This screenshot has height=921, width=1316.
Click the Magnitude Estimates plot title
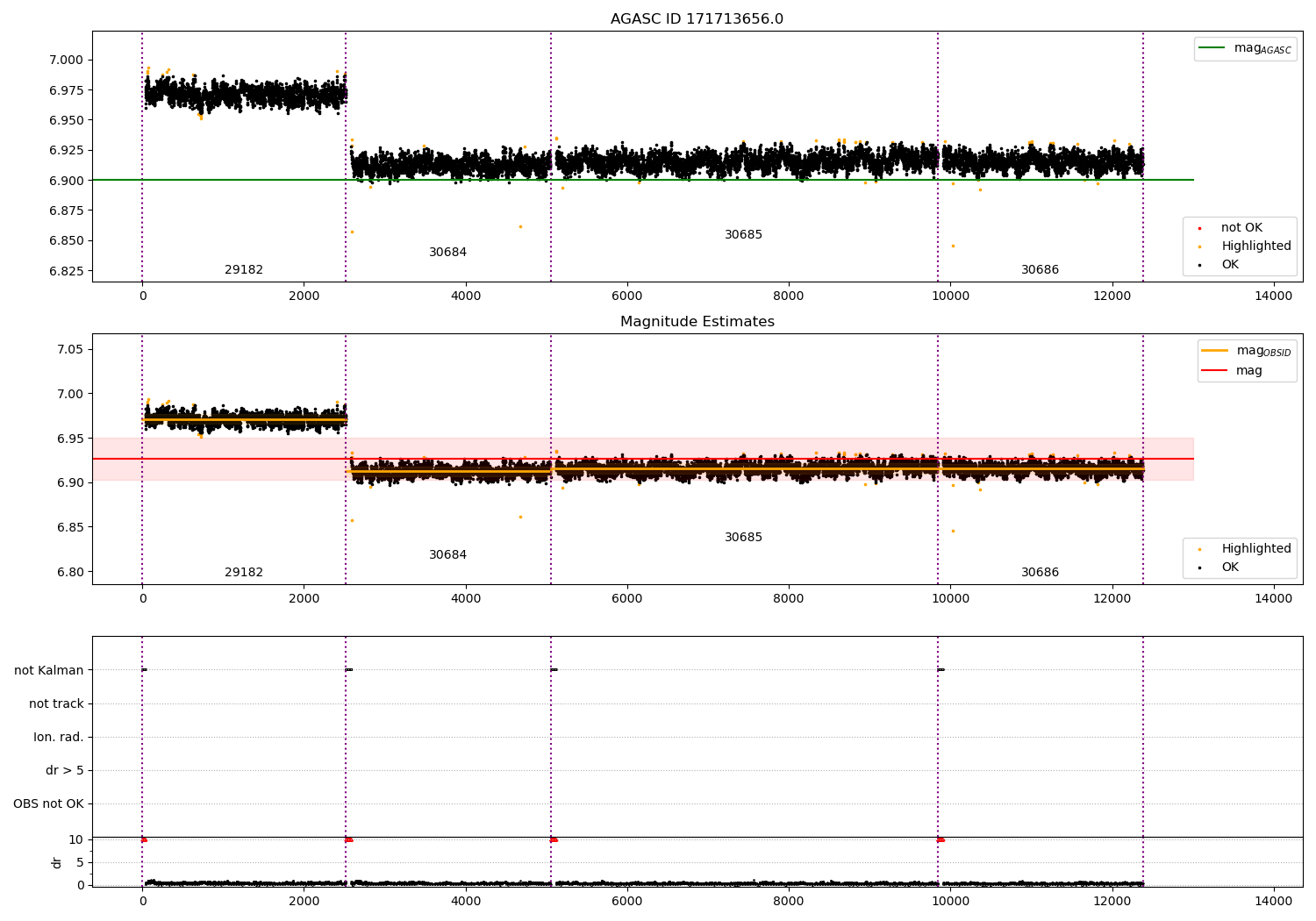[697, 322]
